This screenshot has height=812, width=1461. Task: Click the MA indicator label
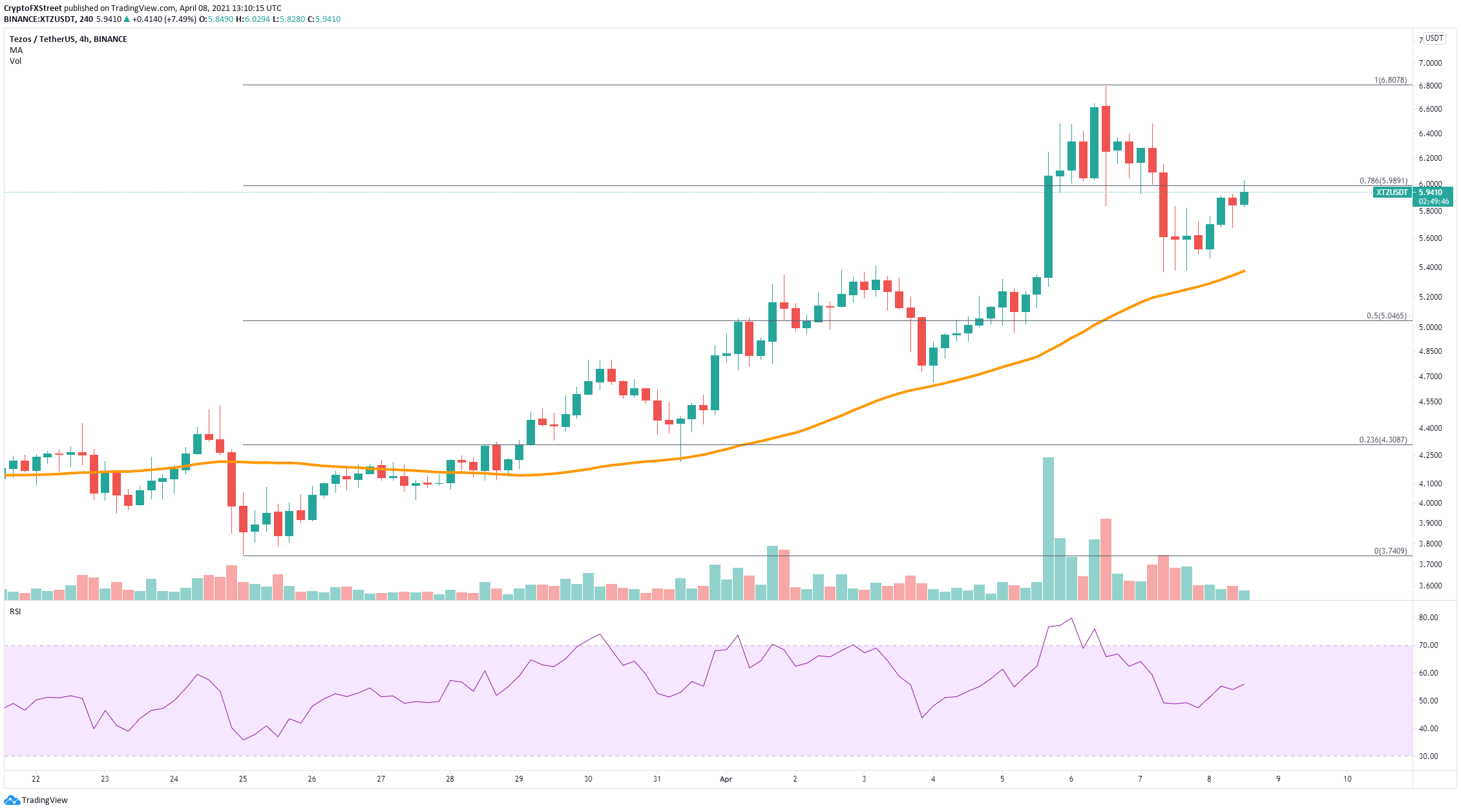[16, 50]
